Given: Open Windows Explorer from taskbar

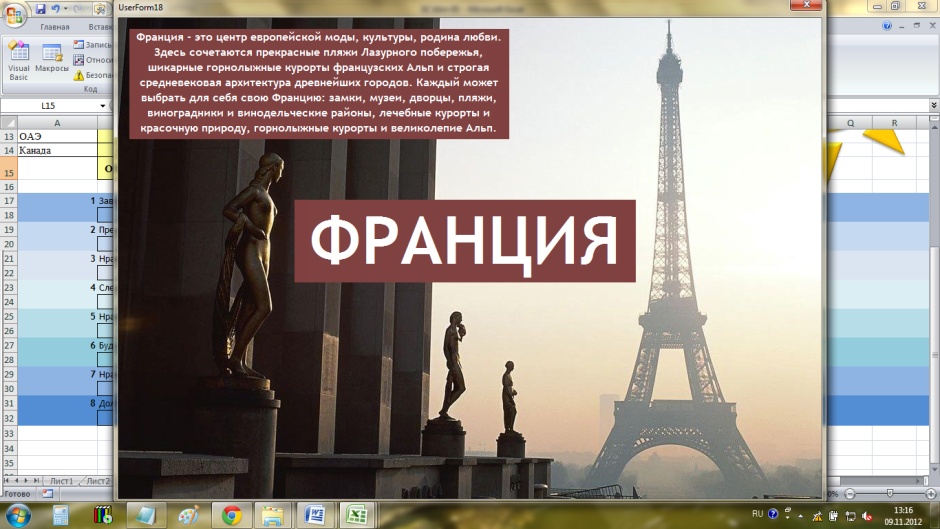Looking at the screenshot, I should (272, 515).
